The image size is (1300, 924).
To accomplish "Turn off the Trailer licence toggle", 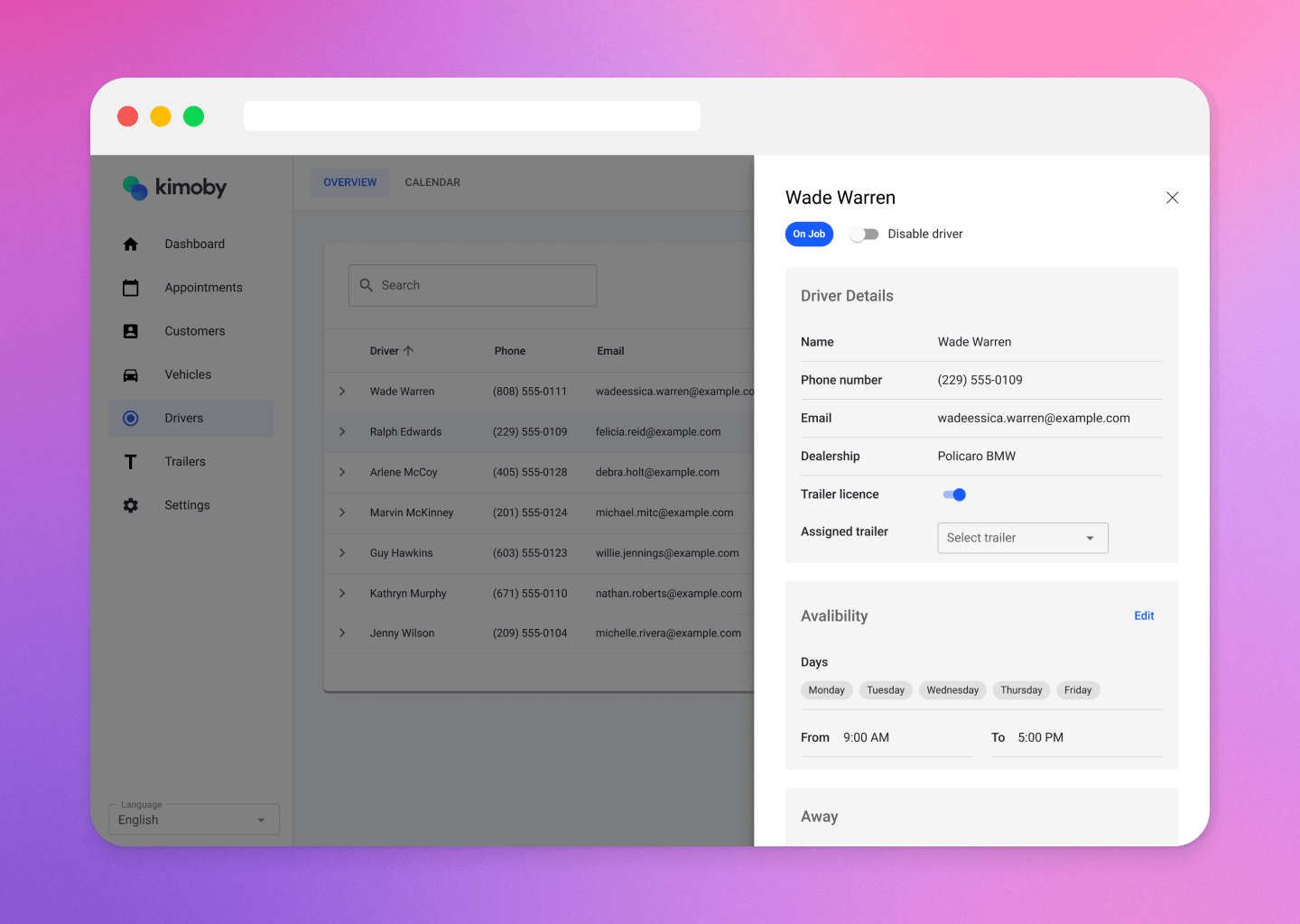I will pyautogui.click(x=953, y=494).
